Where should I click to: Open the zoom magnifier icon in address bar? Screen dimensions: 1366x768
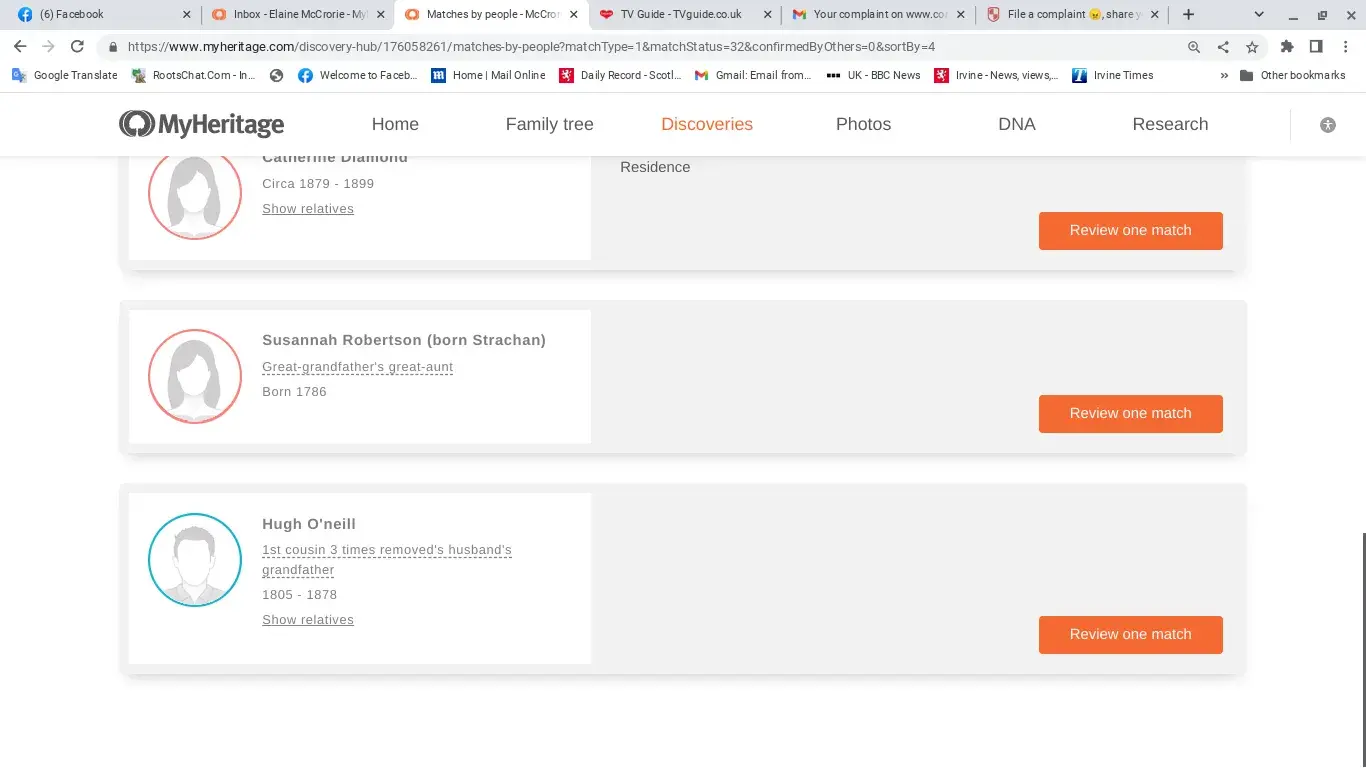pyautogui.click(x=1194, y=47)
